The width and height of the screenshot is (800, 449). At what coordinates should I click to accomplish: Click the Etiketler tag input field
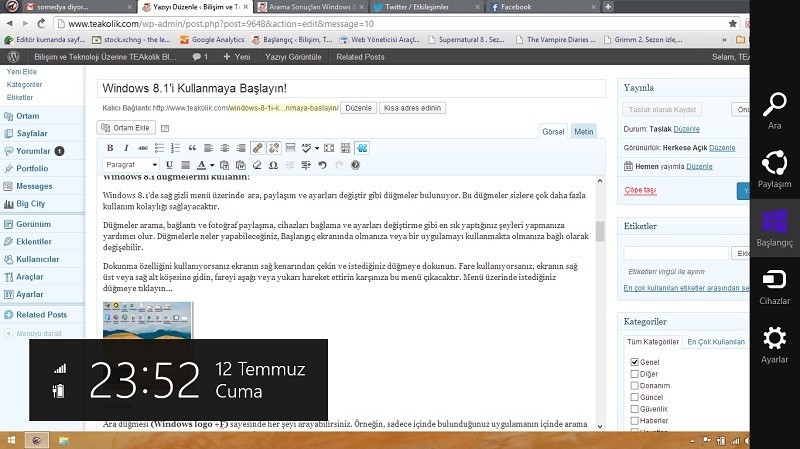[x=676, y=253]
